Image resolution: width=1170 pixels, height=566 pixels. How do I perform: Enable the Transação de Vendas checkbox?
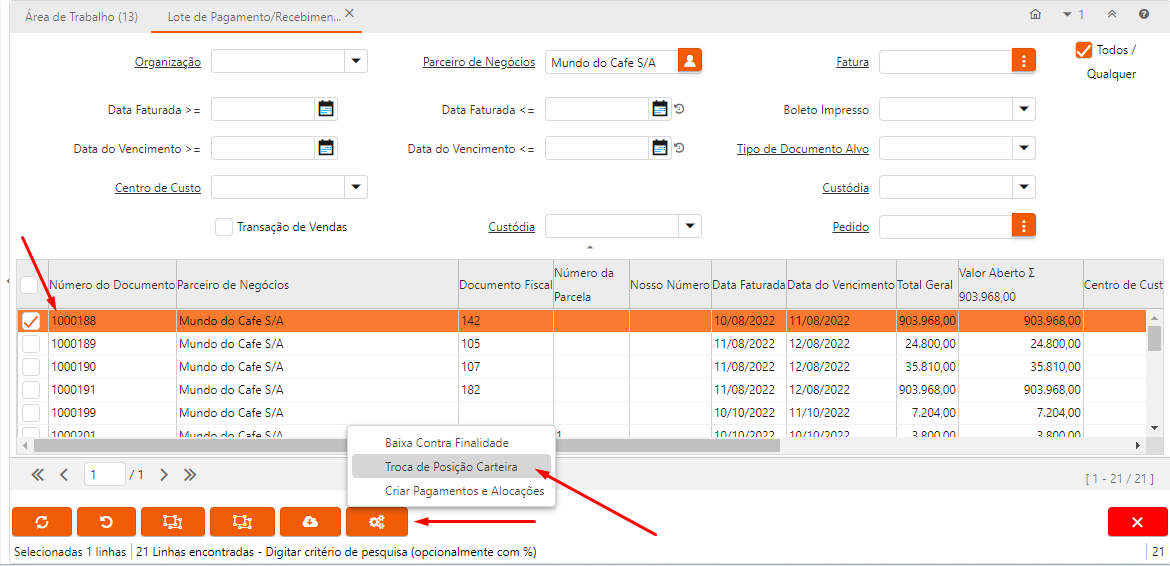tap(224, 227)
